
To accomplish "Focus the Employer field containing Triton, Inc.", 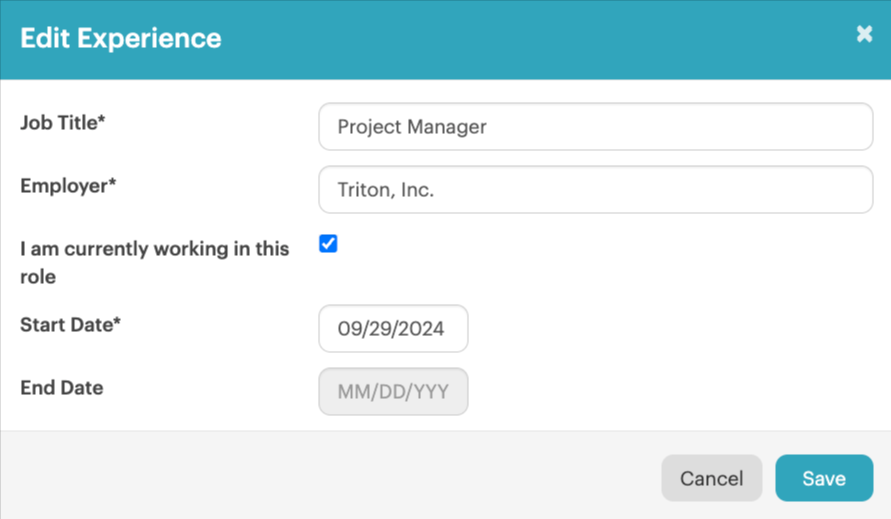I will (x=596, y=189).
